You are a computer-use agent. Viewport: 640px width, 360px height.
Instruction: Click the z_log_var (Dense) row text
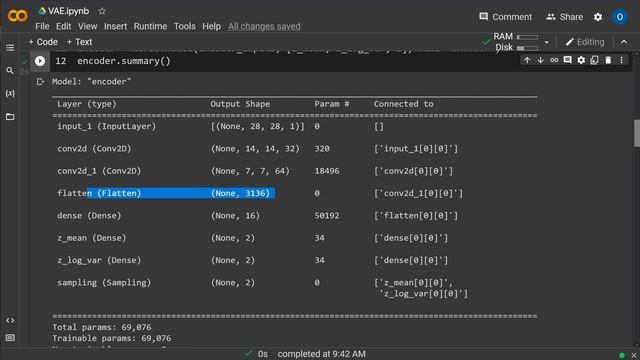tap(99, 260)
